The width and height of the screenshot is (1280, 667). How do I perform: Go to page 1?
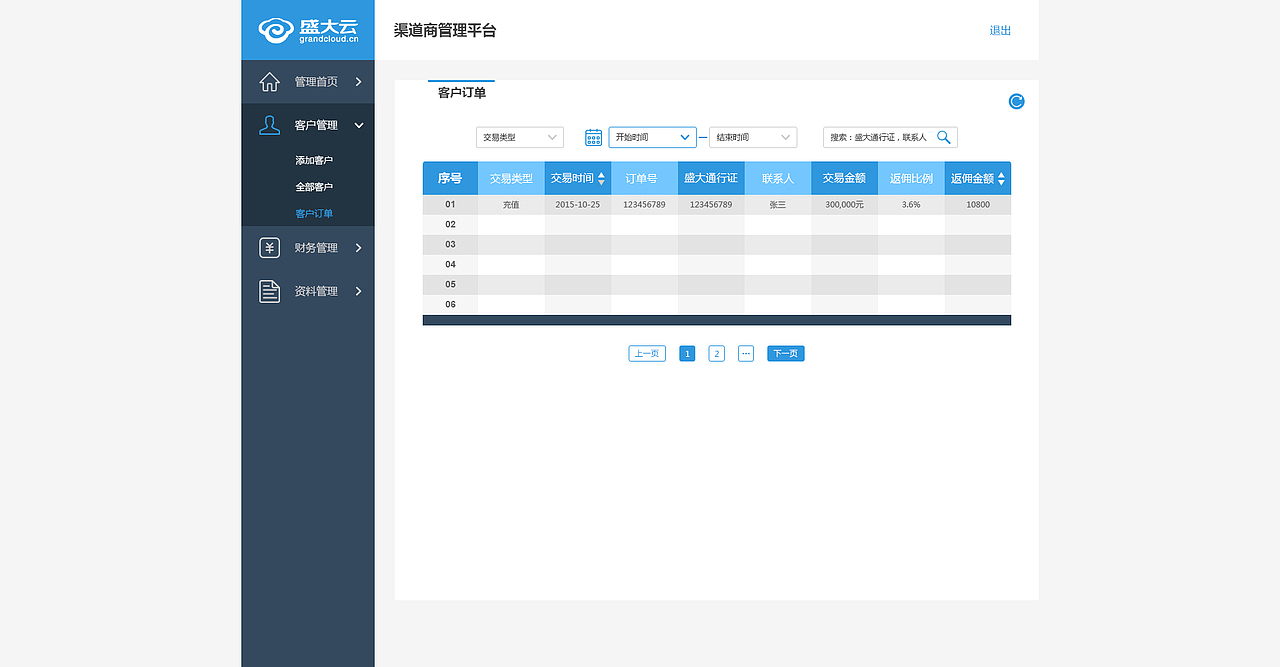coord(687,353)
